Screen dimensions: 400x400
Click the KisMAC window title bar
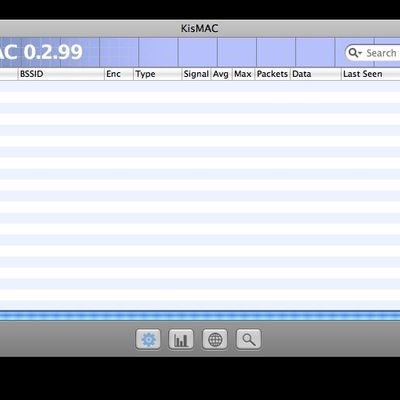200,28
